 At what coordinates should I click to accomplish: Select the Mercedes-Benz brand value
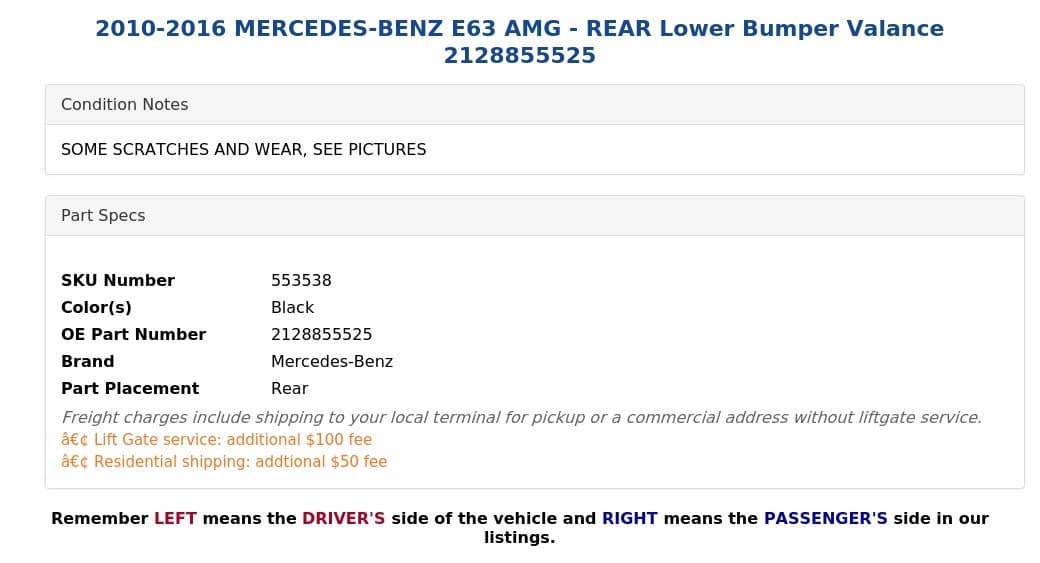click(x=332, y=361)
